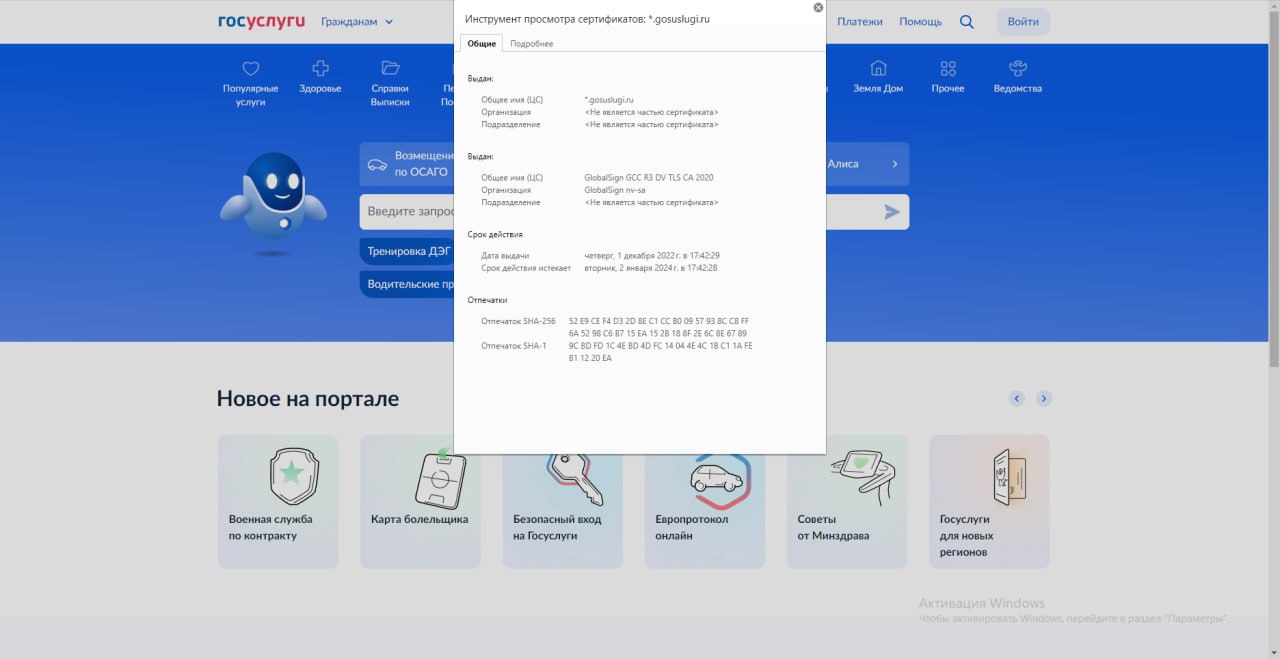The width and height of the screenshot is (1280, 659).
Task: Open the Госуслуги для новых регионов card
Action: coord(989,502)
